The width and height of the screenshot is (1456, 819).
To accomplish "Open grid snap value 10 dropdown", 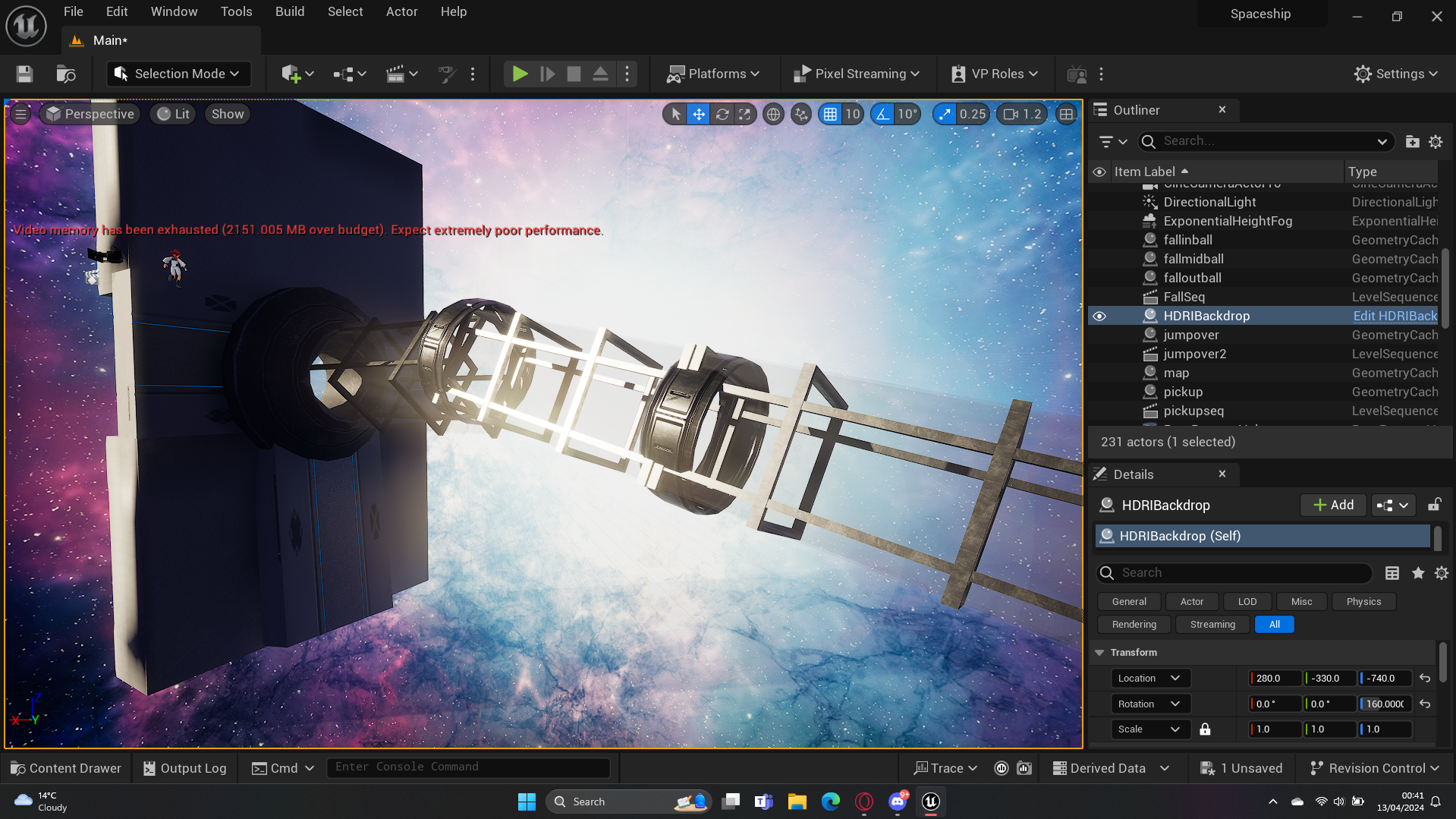I will click(853, 114).
